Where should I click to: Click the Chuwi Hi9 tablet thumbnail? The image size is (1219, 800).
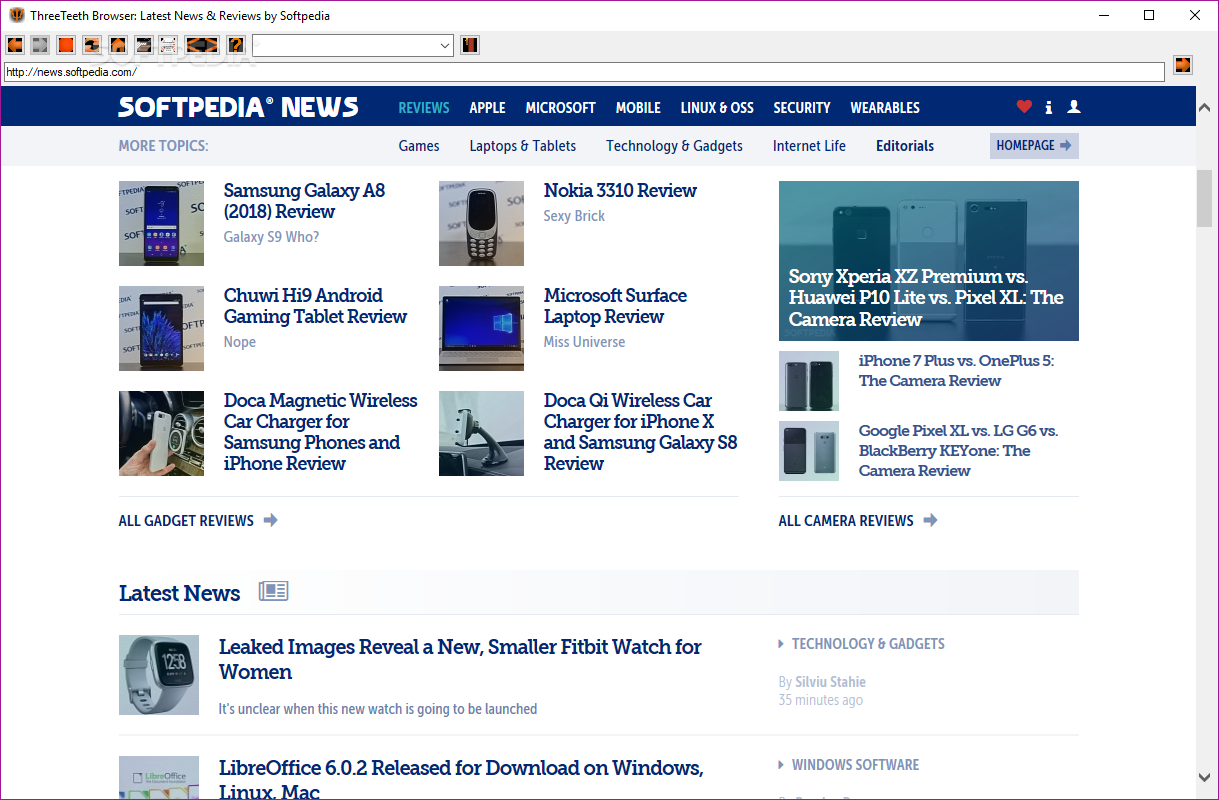click(x=161, y=328)
